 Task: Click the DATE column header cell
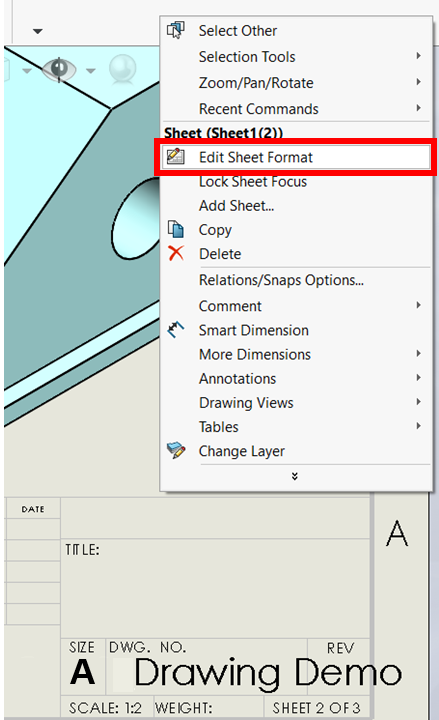point(33,509)
